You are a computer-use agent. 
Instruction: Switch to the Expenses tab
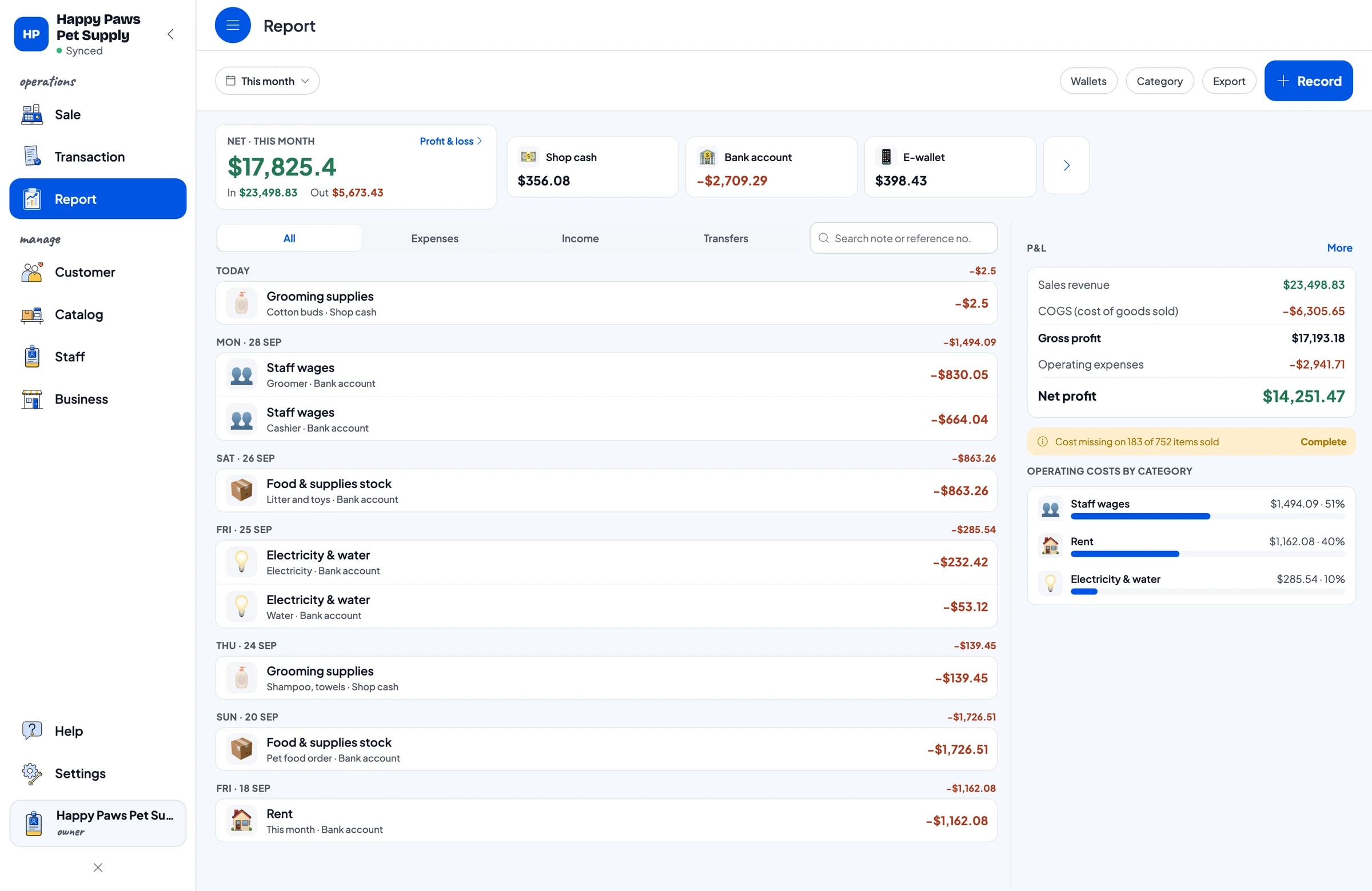coord(434,238)
